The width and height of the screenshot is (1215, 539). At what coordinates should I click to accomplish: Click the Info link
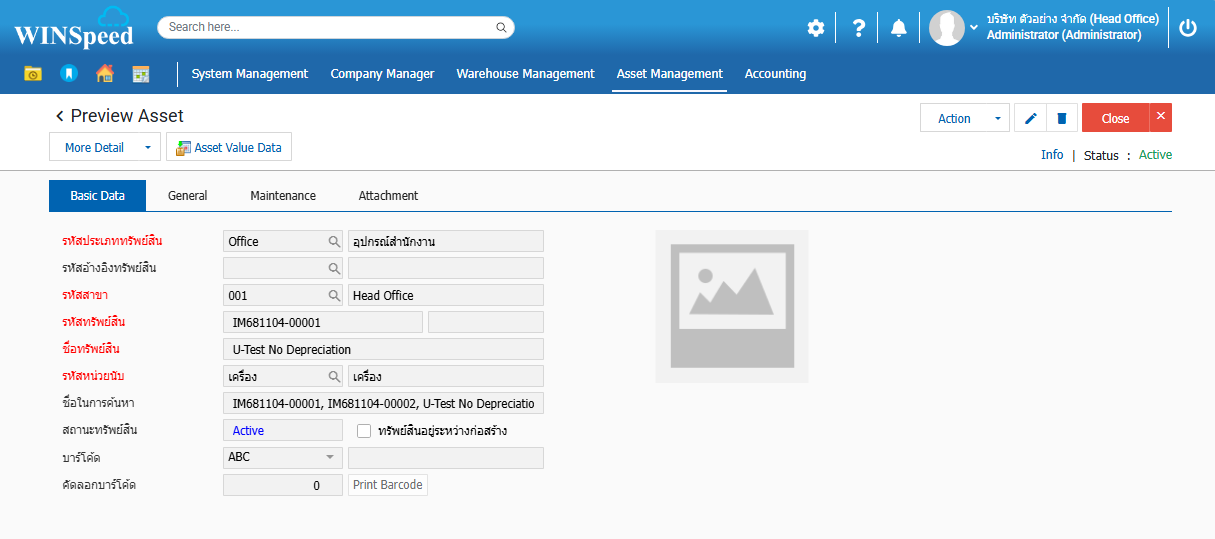coord(1052,155)
